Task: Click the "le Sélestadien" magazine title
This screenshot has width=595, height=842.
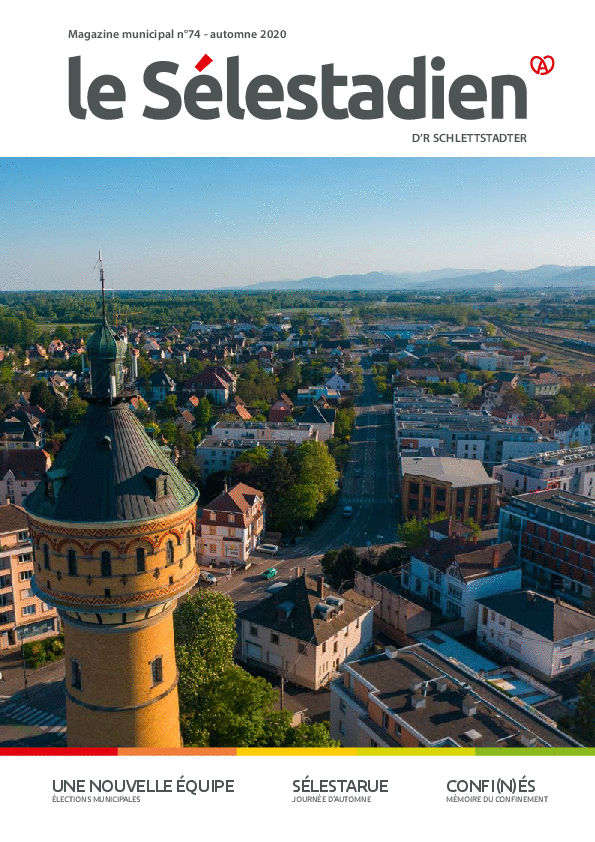Action: 298,88
